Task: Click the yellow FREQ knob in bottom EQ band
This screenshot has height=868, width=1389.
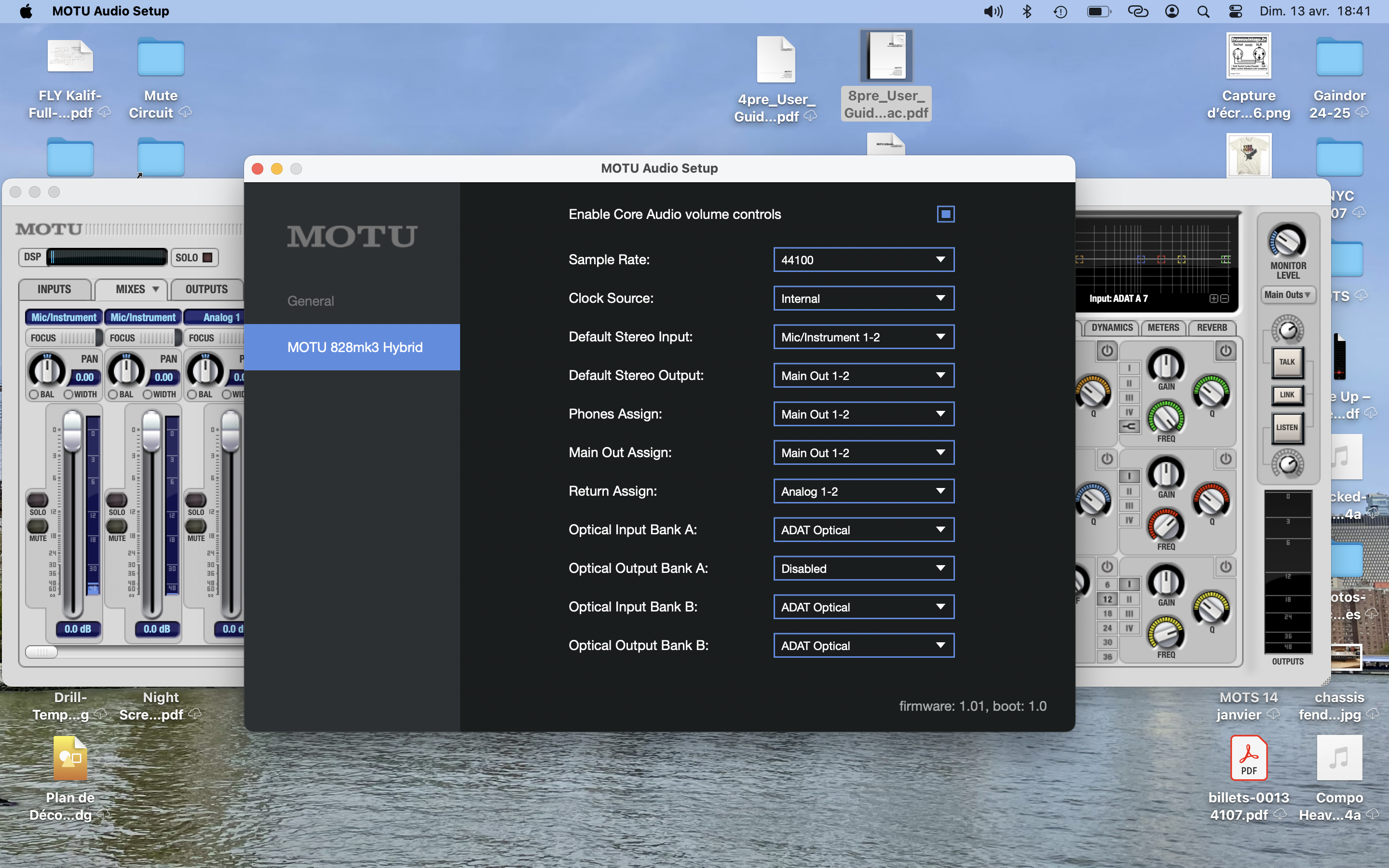Action: click(1166, 633)
